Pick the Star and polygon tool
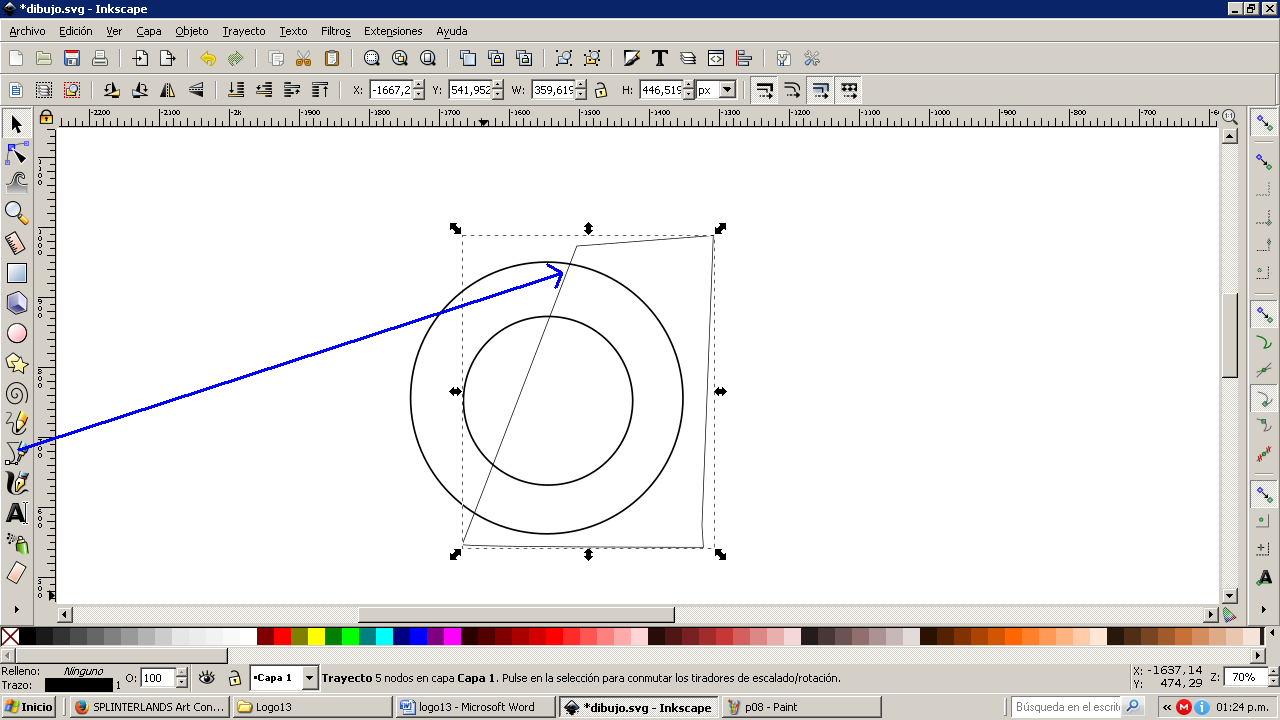 tap(17, 363)
